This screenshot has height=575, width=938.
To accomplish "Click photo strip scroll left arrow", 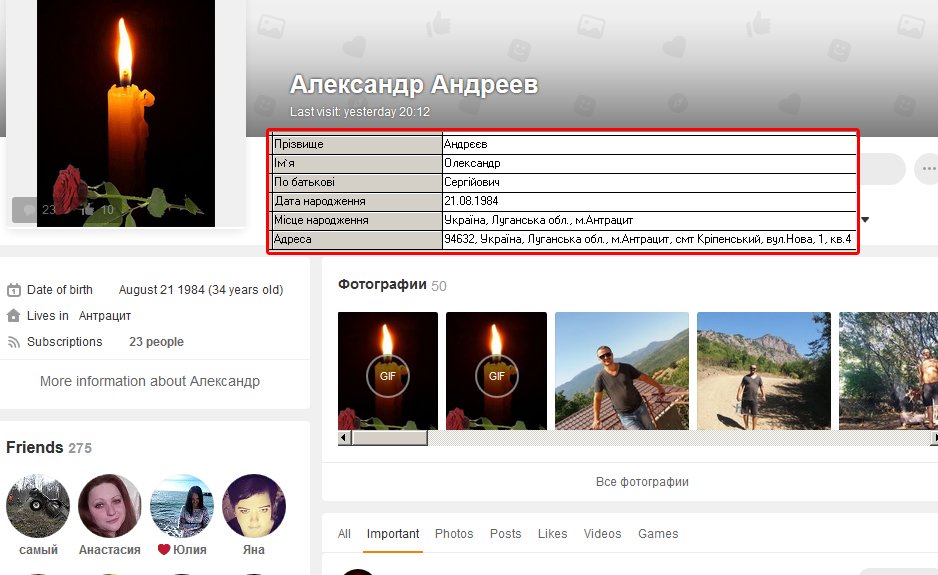I will point(343,438).
